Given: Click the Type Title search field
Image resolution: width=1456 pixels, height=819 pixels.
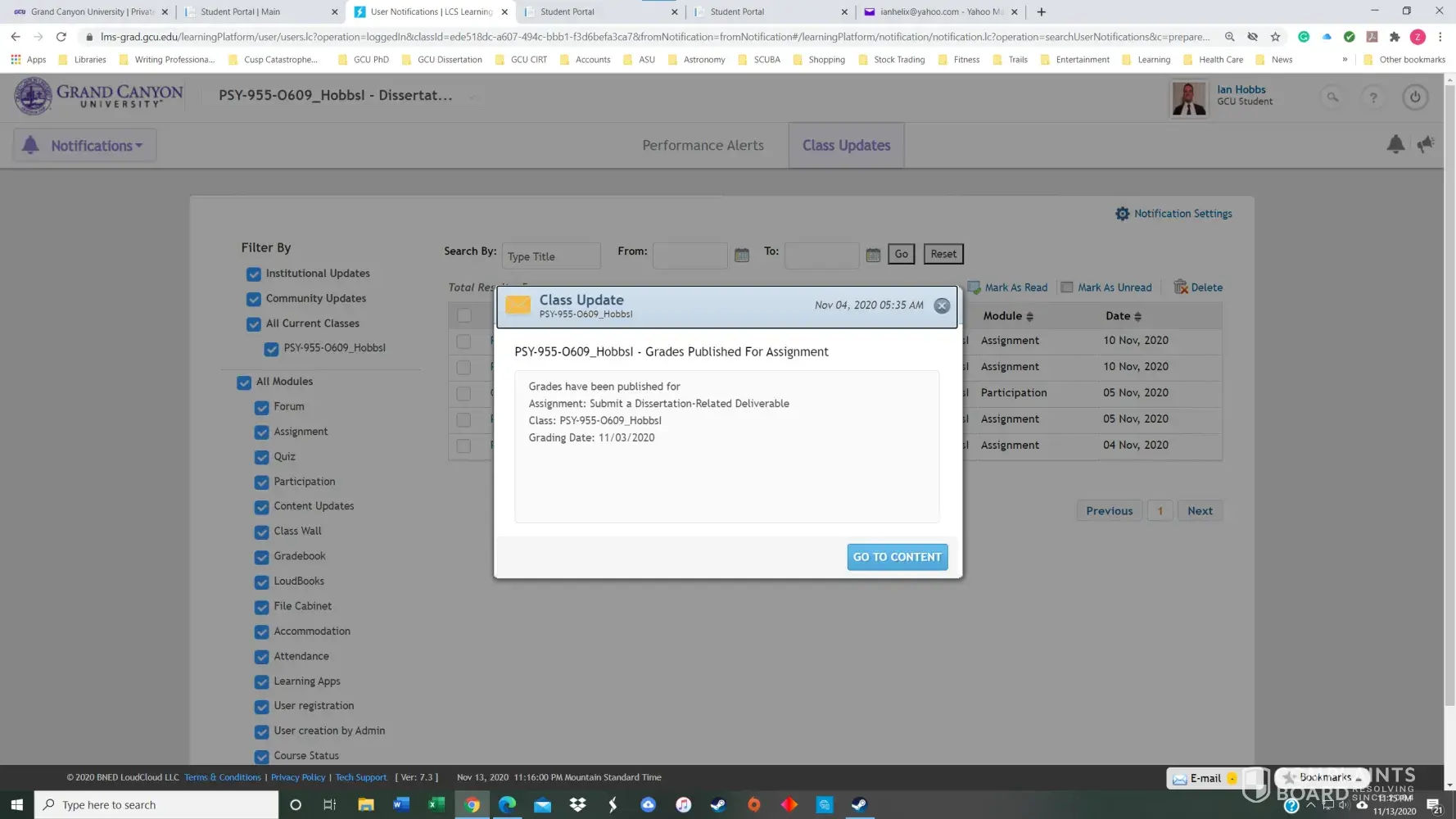Looking at the screenshot, I should (x=550, y=256).
